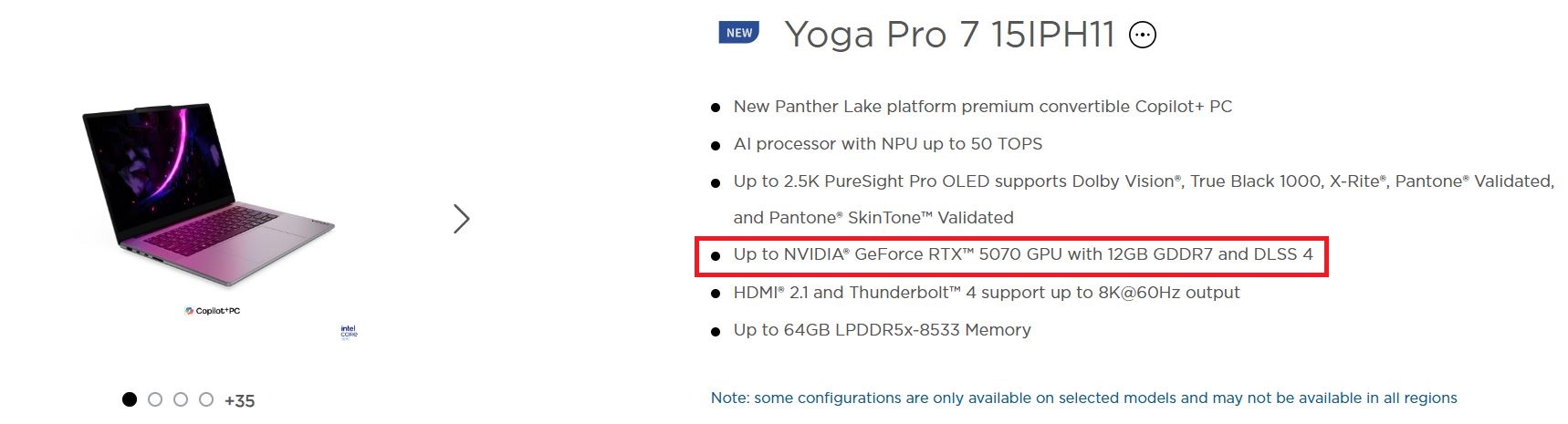Screen dimensions: 1568x424
Task: Click the AI processor with NPU text
Action: pyautogui.click(x=887, y=144)
